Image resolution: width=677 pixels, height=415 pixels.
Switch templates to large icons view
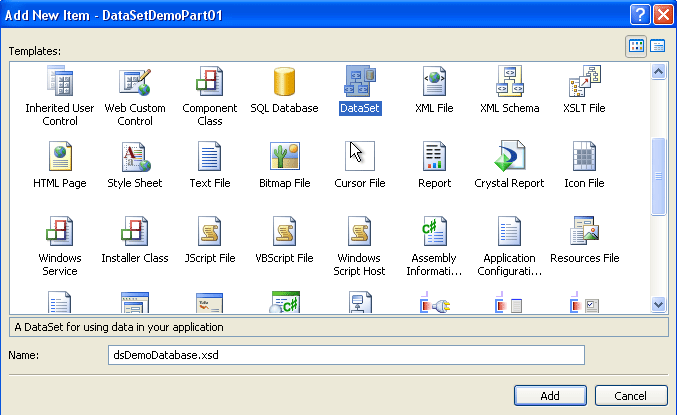636,46
